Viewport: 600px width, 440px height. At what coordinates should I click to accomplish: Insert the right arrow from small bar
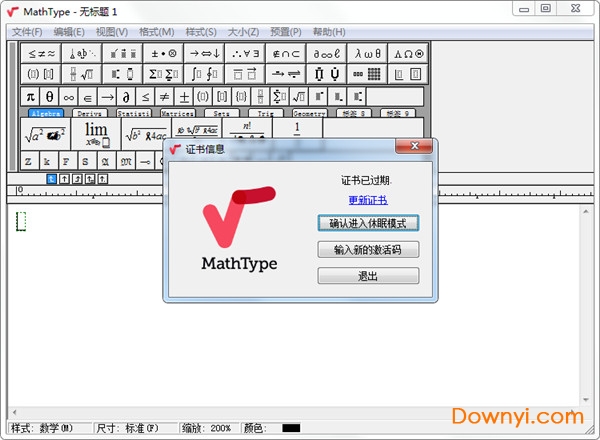pyautogui.click(x=107, y=97)
